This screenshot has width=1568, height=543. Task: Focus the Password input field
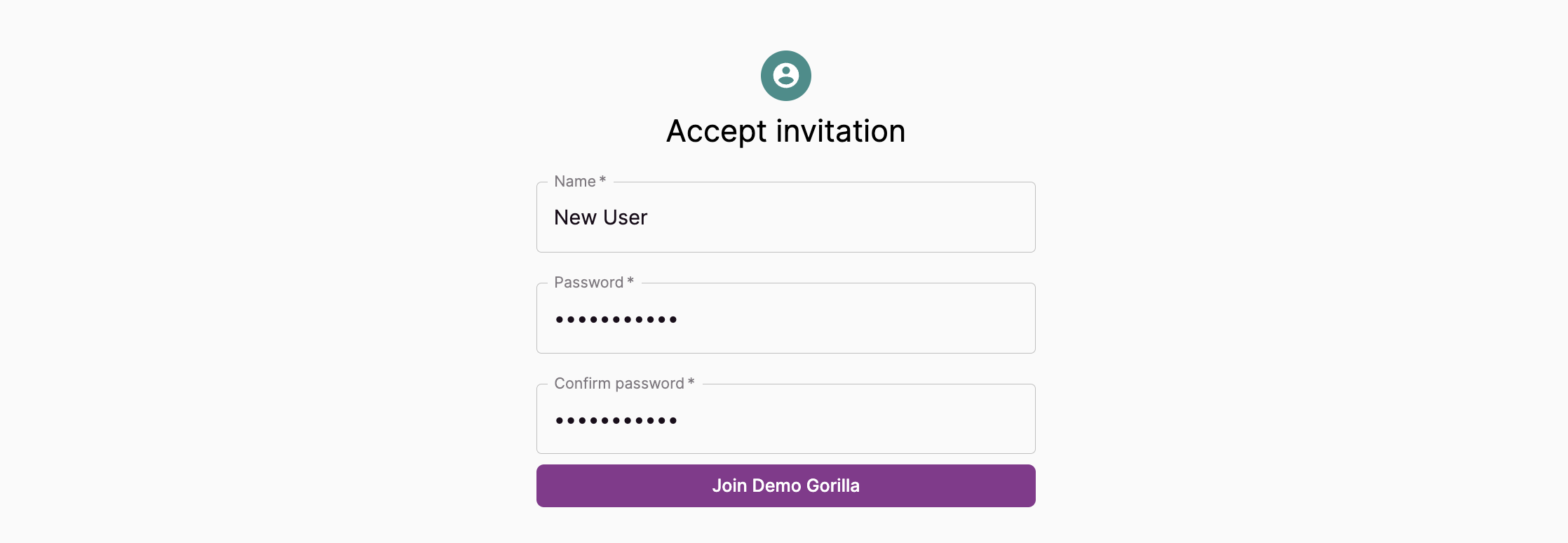click(x=785, y=318)
